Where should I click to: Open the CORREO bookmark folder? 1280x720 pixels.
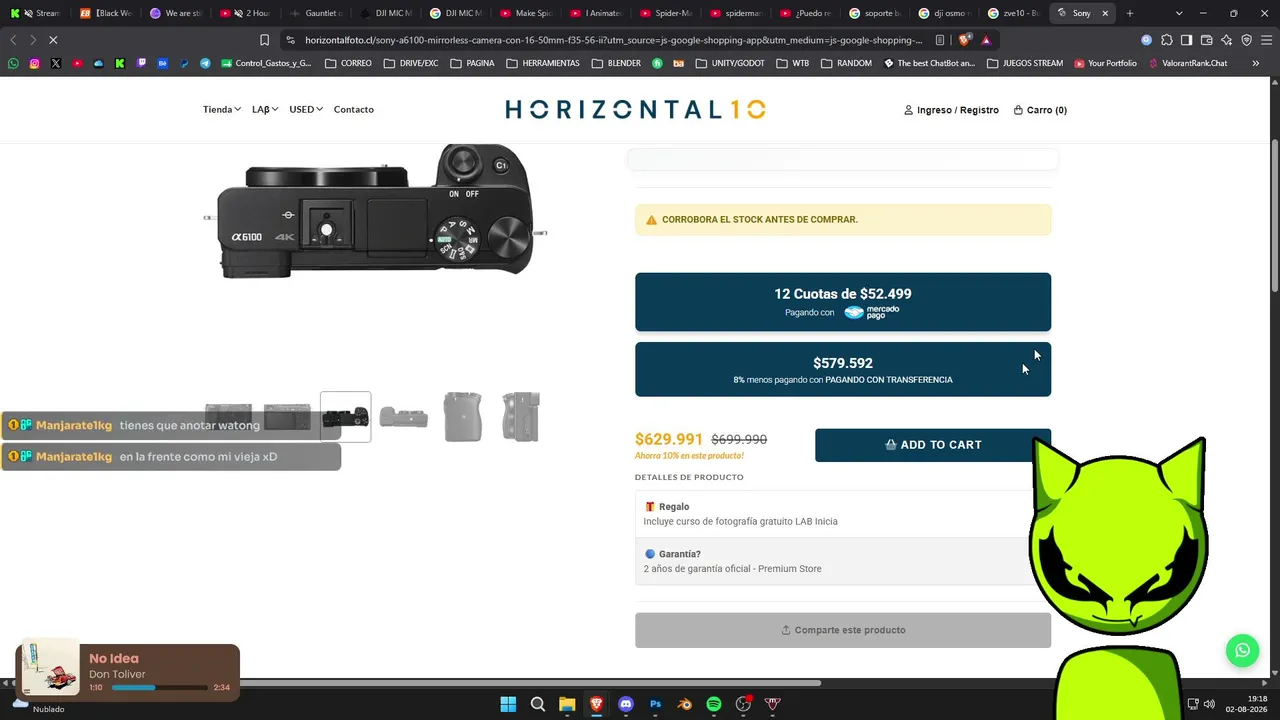pos(347,63)
